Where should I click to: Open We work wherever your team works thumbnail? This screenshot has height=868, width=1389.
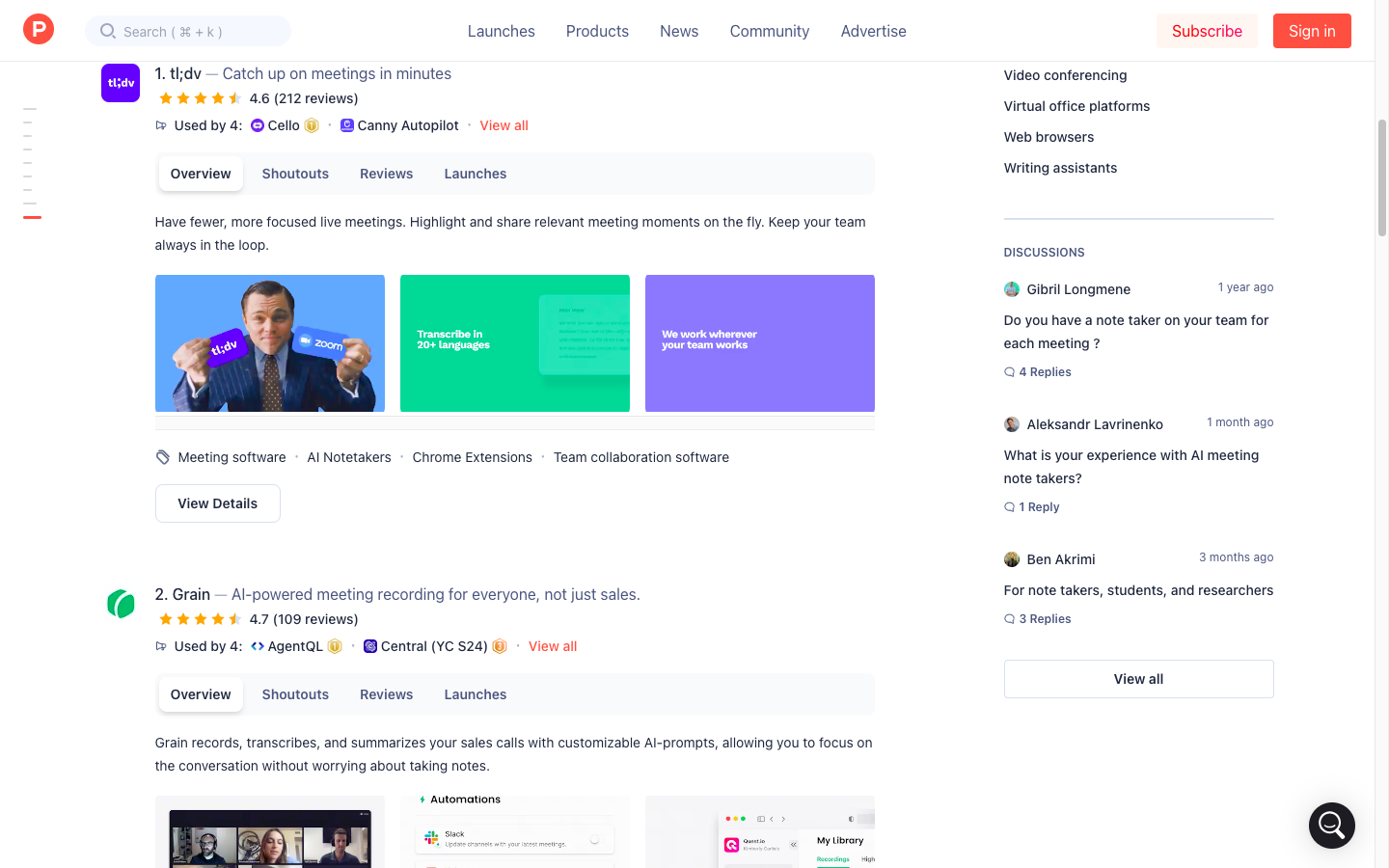click(760, 343)
